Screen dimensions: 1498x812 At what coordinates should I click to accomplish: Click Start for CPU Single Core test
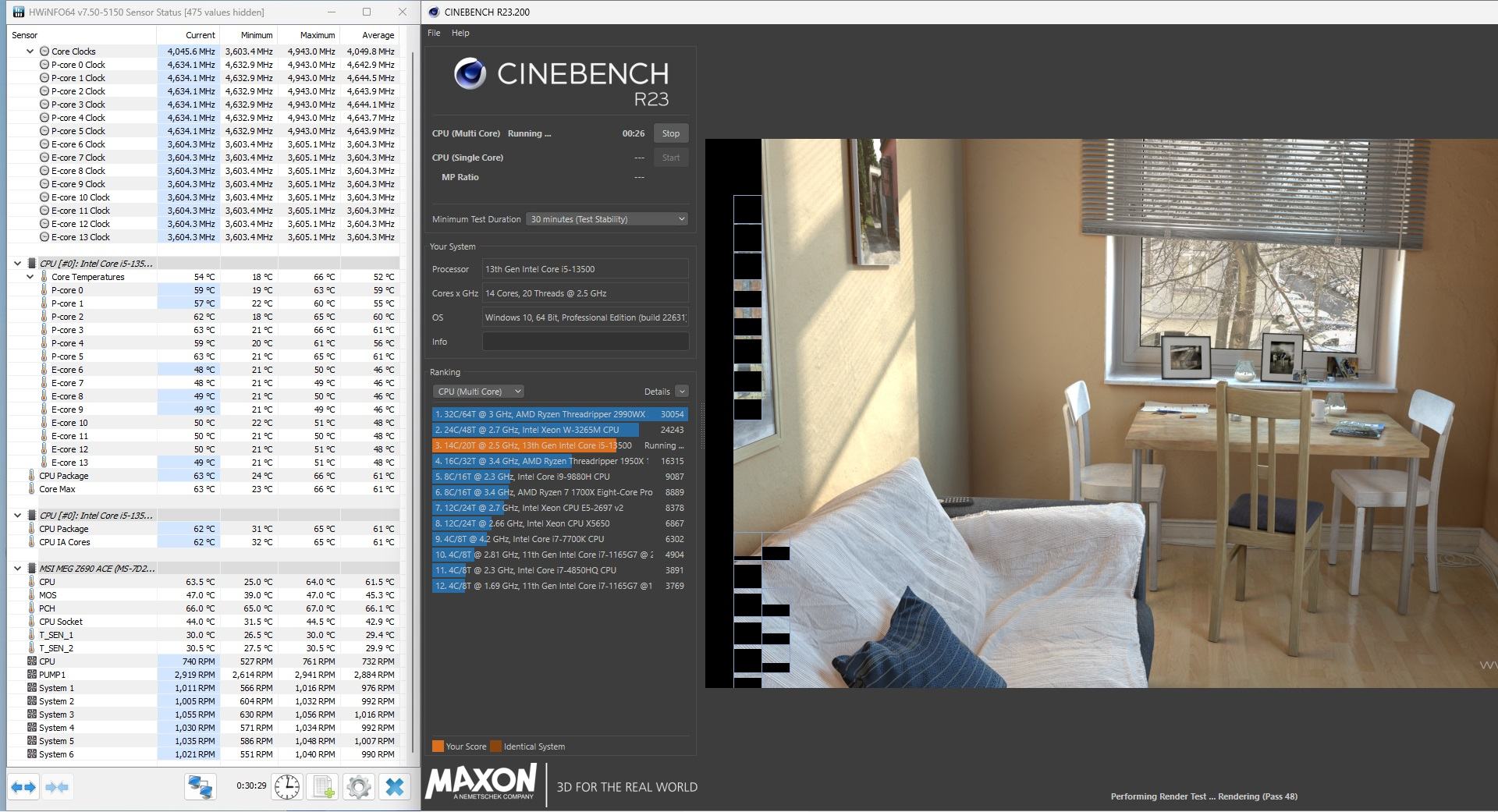tap(671, 158)
